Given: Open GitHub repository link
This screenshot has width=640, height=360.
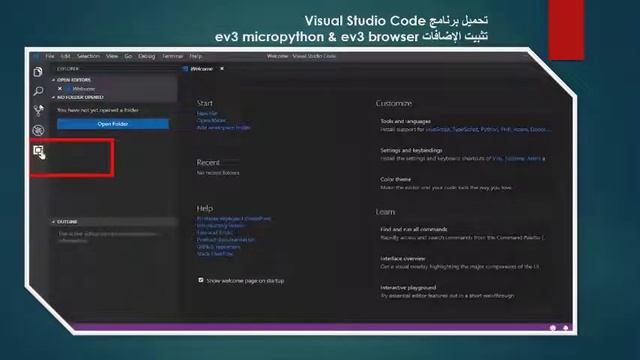Looking at the screenshot, I should point(218,247).
